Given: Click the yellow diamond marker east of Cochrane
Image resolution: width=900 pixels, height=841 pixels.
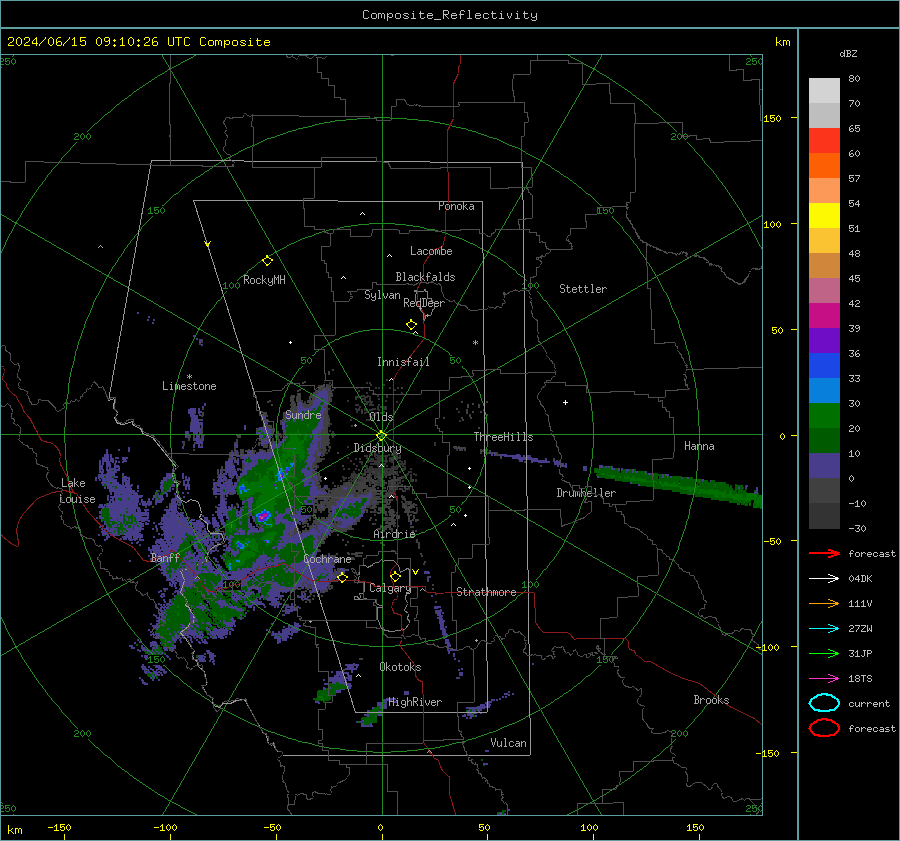Looking at the screenshot, I should [342, 577].
